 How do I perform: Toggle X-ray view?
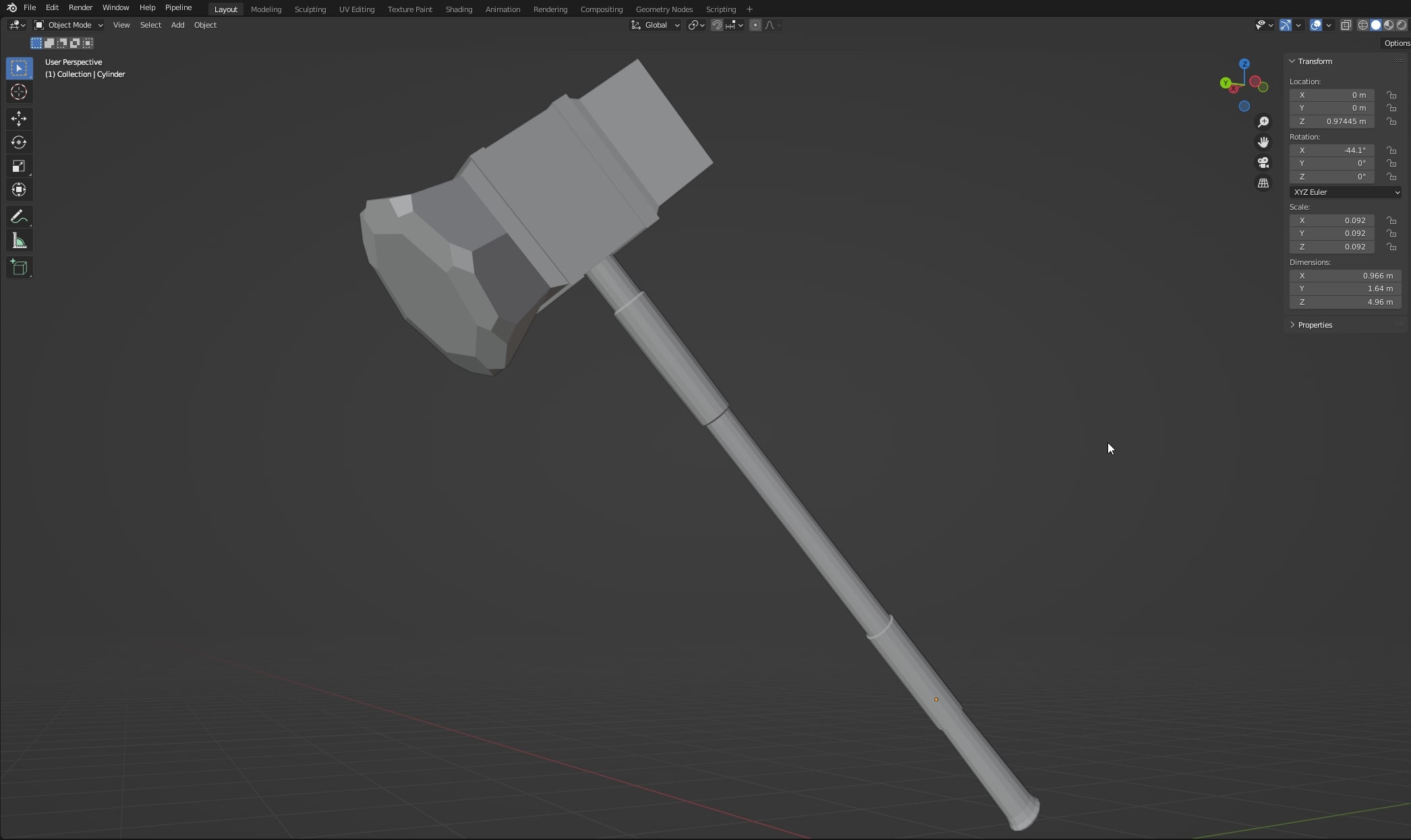click(1346, 25)
